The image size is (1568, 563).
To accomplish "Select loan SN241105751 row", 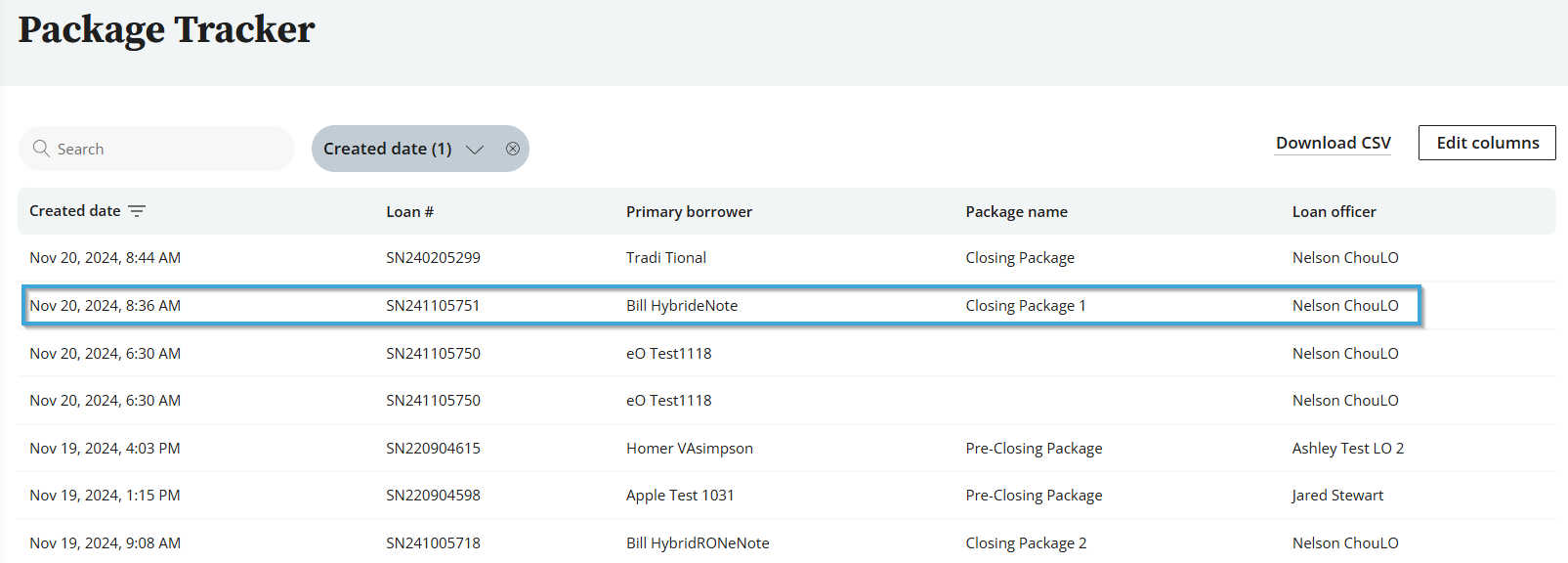I will coord(722,306).
